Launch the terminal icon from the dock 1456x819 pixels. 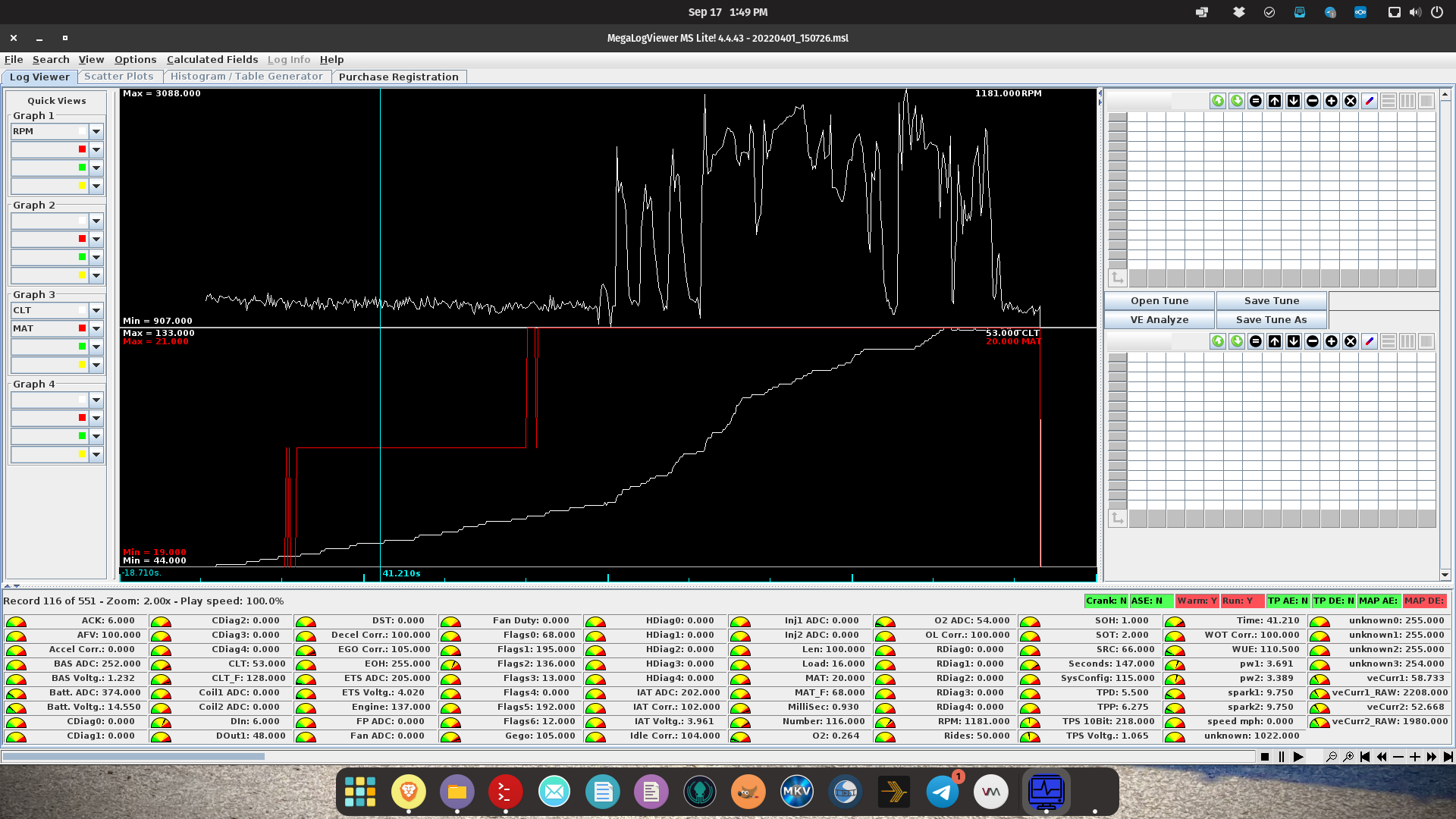(506, 791)
